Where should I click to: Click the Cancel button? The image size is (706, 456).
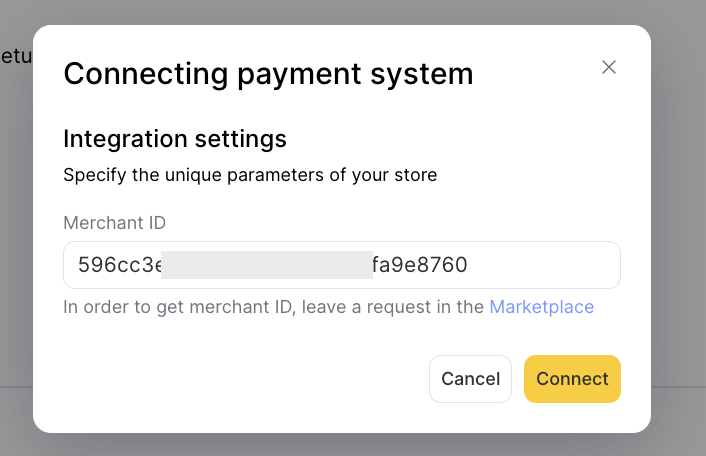(x=471, y=379)
